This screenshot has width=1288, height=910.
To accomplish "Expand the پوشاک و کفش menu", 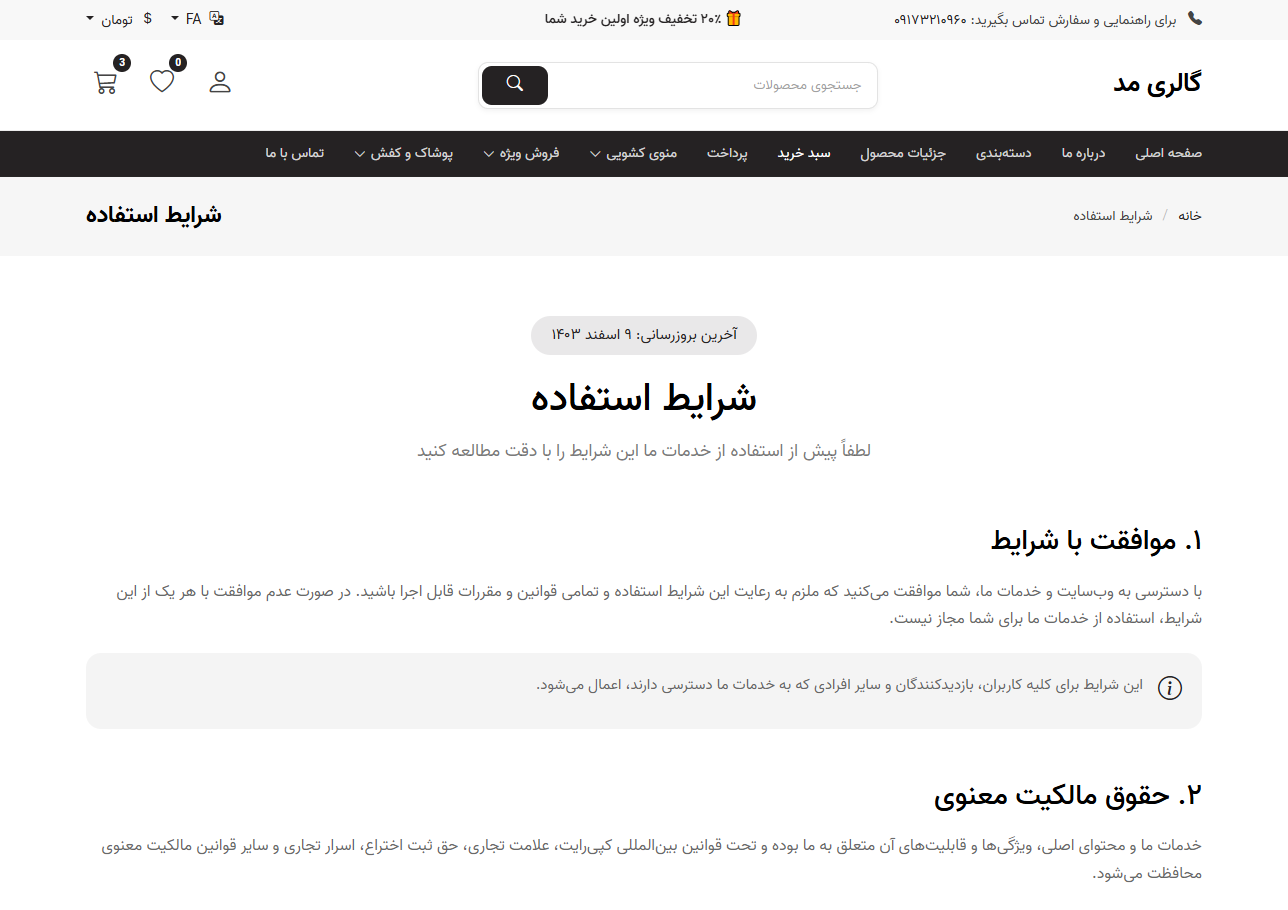I will 404,153.
